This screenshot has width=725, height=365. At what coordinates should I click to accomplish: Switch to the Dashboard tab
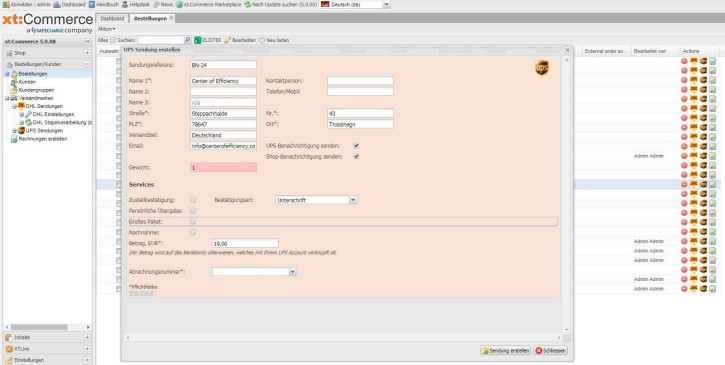pos(112,19)
